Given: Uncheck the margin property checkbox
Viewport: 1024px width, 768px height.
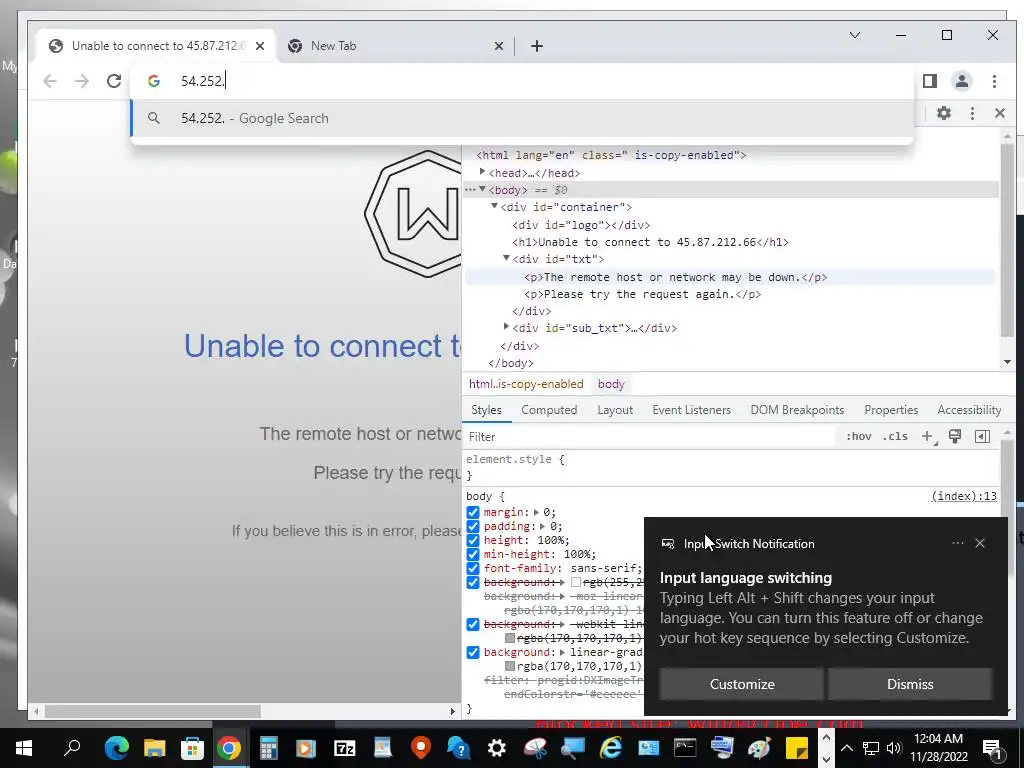Looking at the screenshot, I should 473,512.
